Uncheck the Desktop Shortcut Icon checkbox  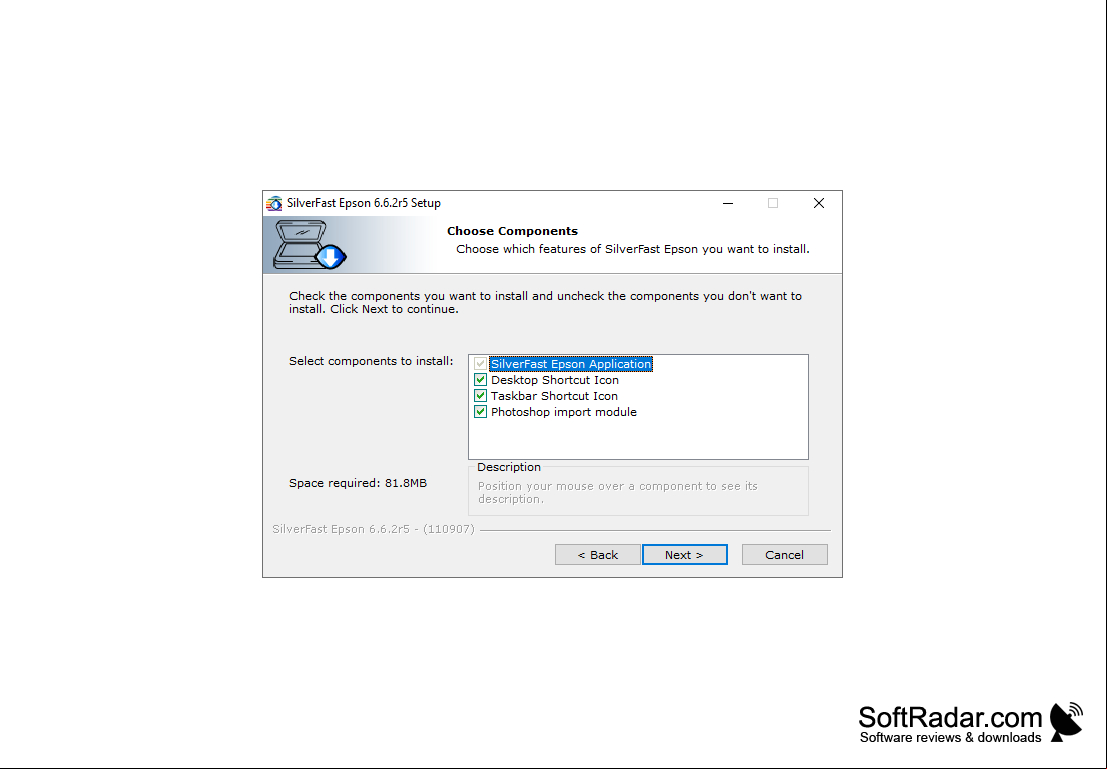pyautogui.click(x=480, y=380)
